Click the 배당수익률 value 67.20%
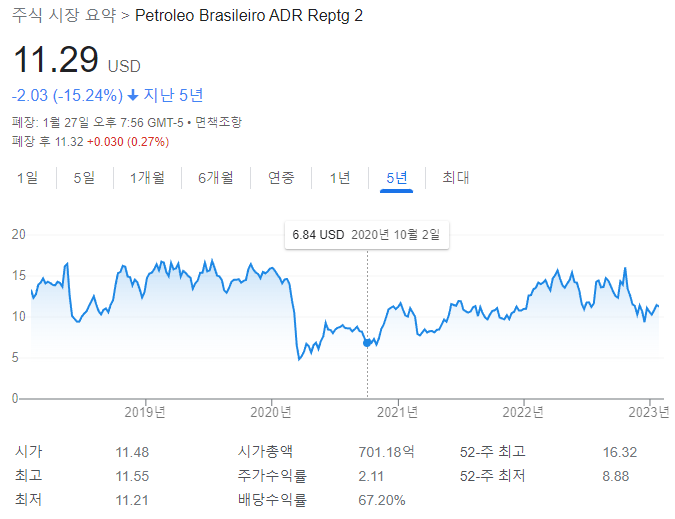 click(x=382, y=500)
